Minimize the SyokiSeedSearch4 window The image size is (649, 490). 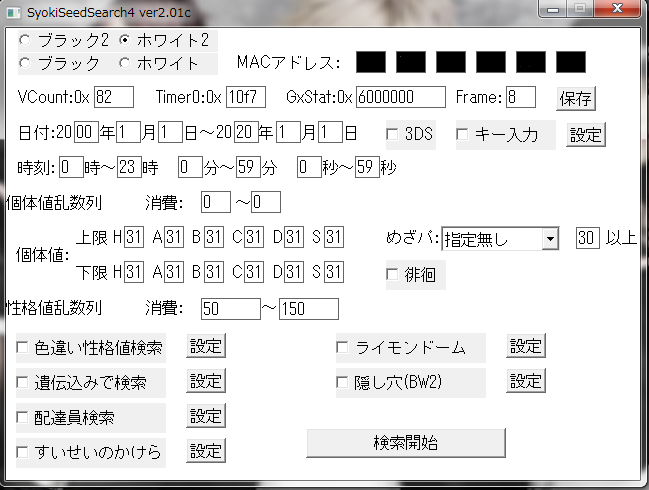click(x=553, y=9)
